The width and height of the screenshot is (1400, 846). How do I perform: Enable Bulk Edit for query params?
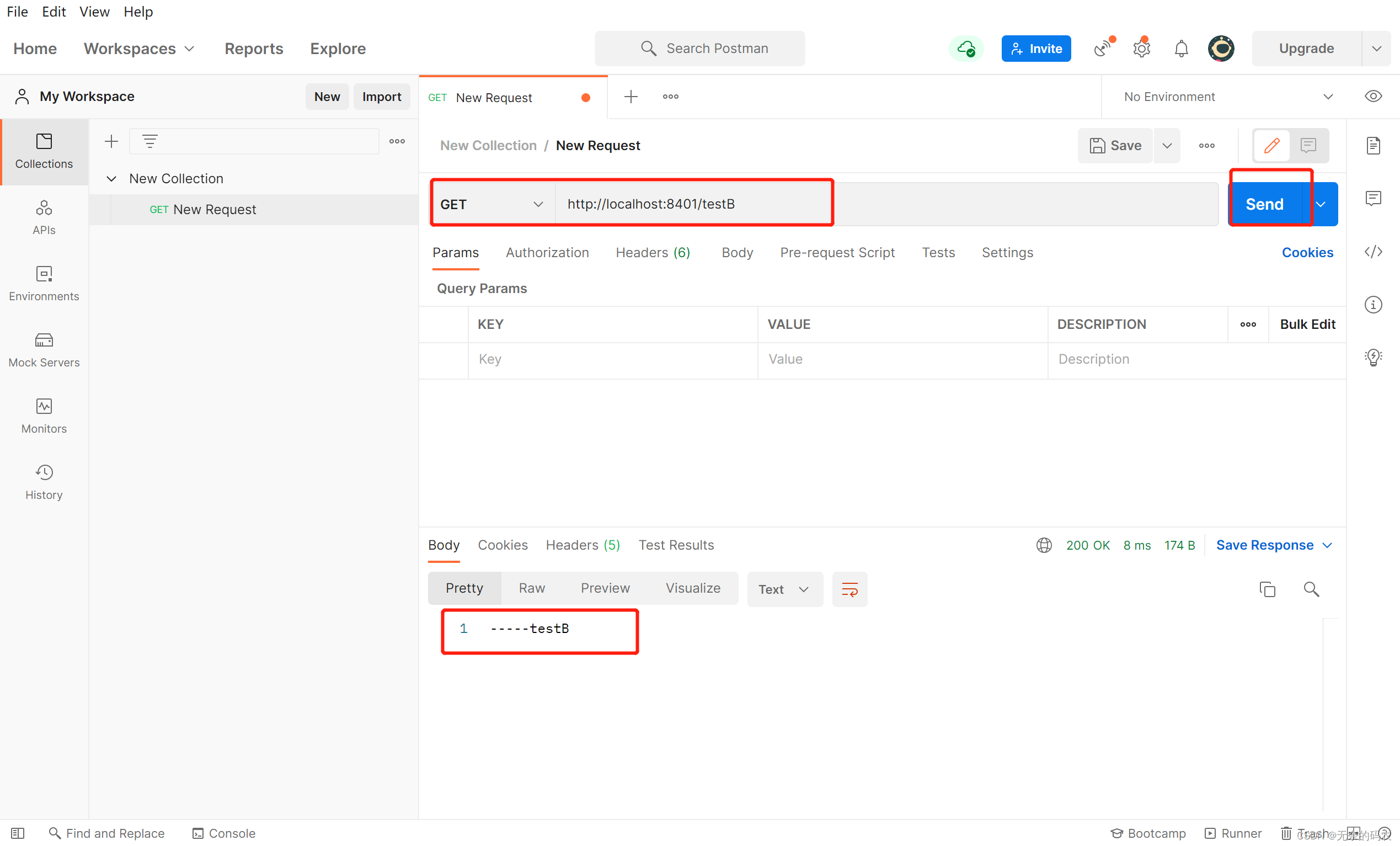1308,324
